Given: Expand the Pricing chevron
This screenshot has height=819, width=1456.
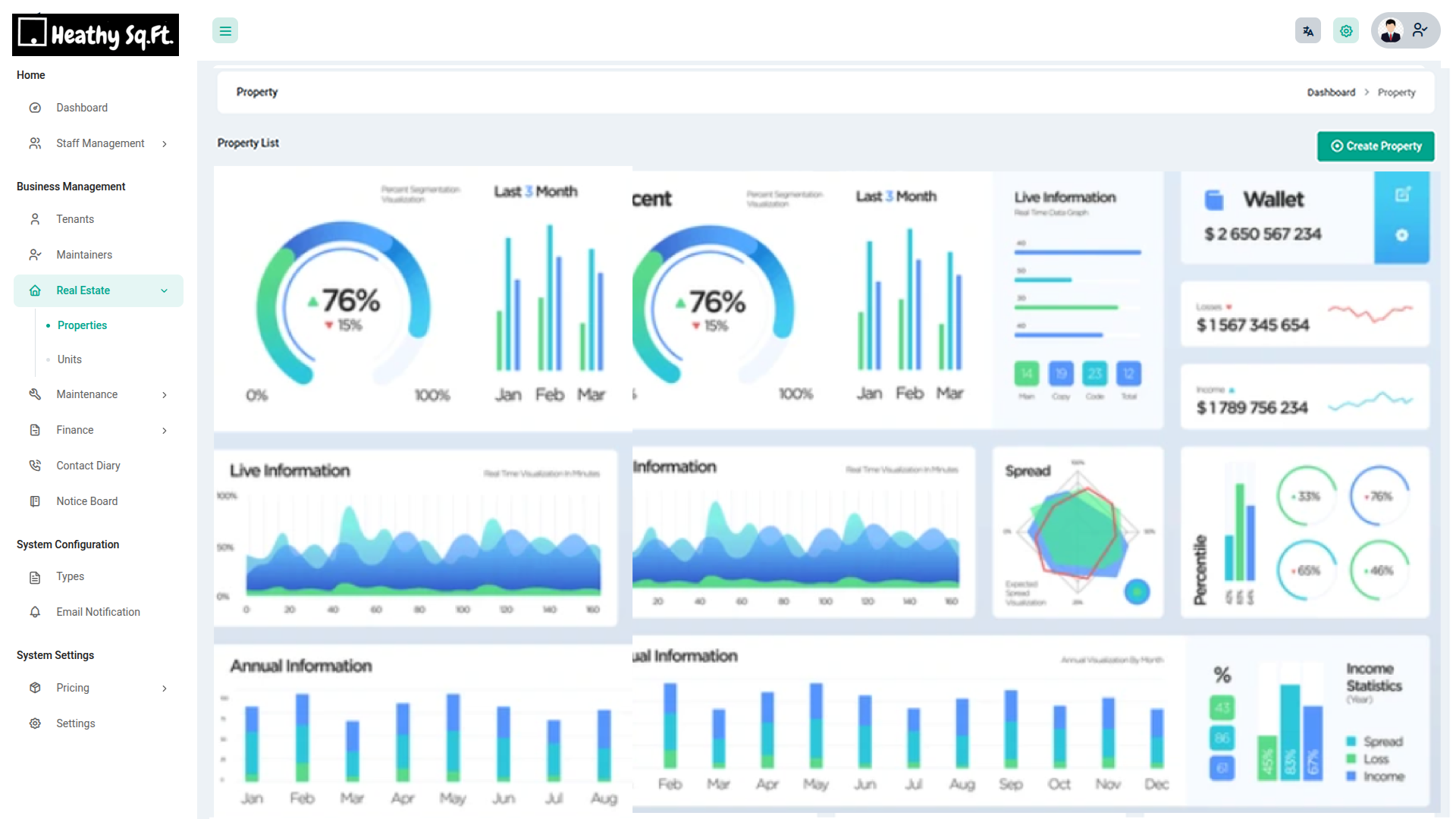Looking at the screenshot, I should (165, 689).
